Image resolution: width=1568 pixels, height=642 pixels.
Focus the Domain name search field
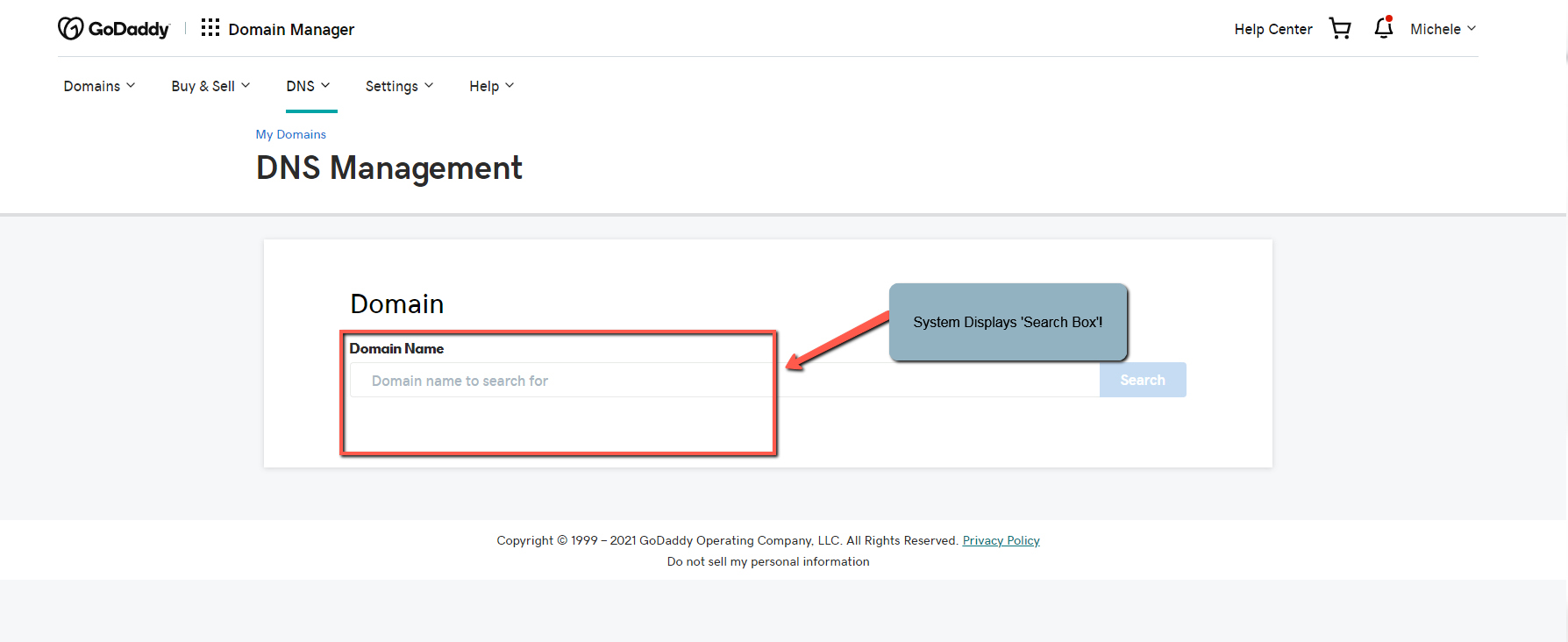(x=724, y=381)
